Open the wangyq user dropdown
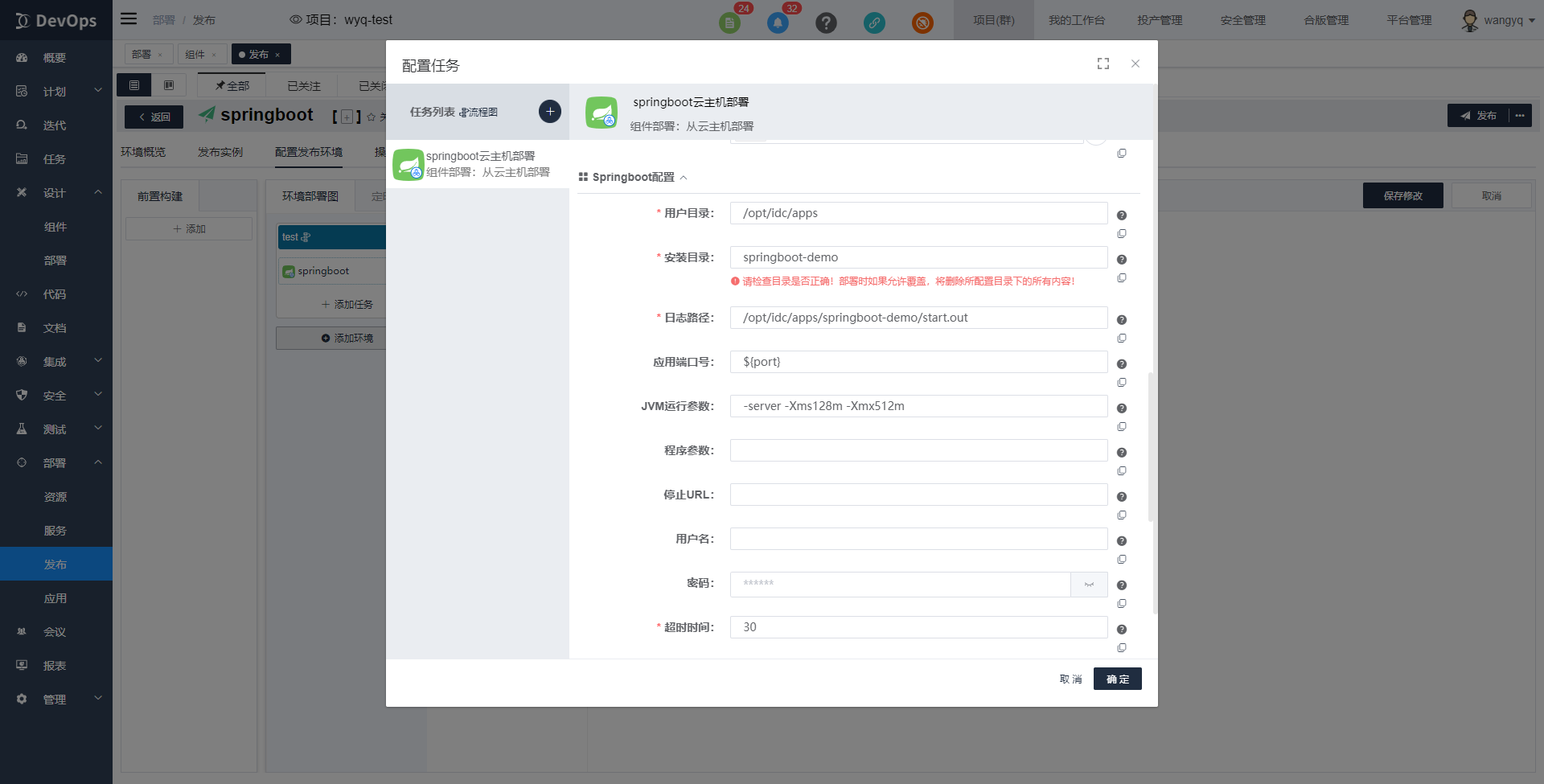The height and width of the screenshot is (784, 1544). click(1502, 20)
